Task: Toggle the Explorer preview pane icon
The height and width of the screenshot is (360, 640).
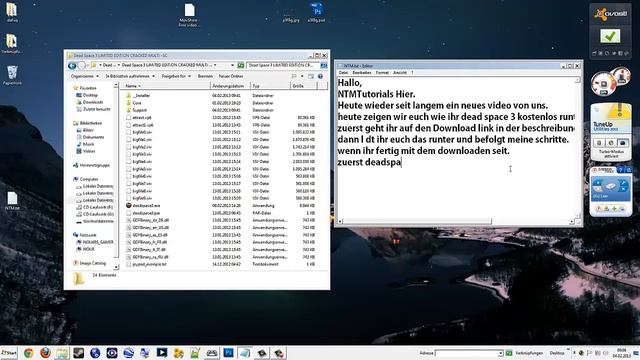Action: (x=311, y=76)
